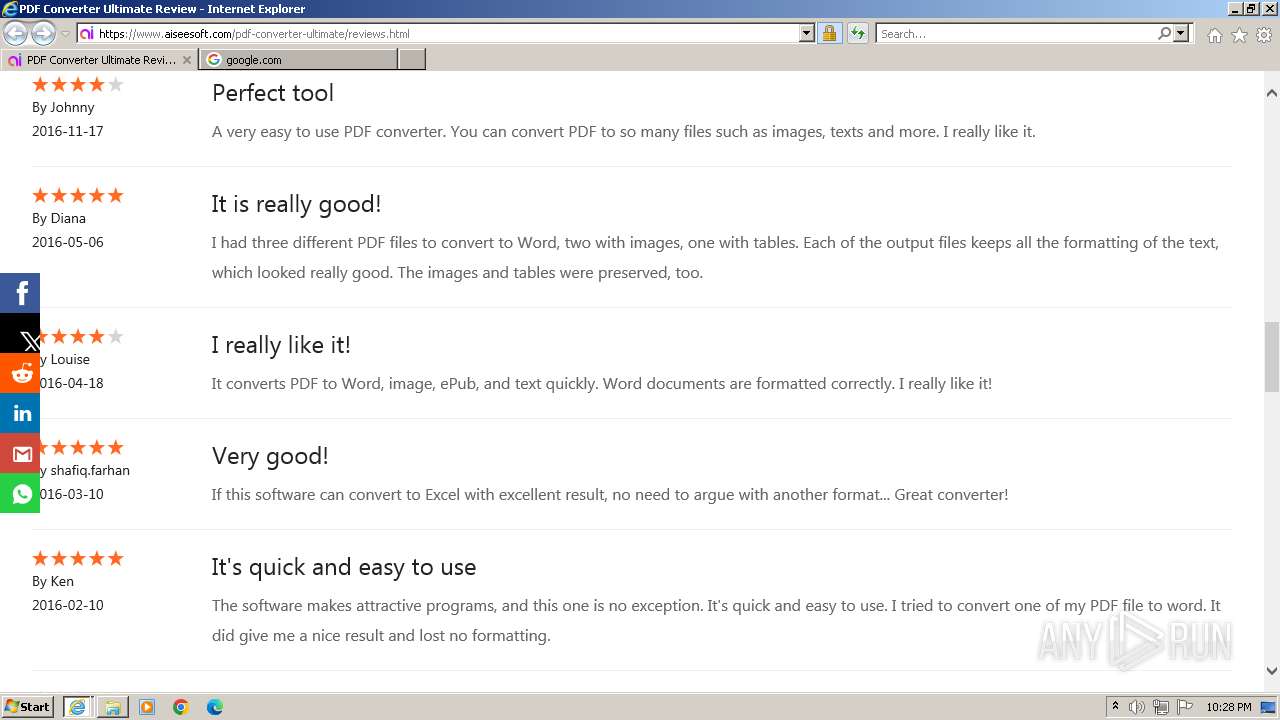This screenshot has width=1280, height=720.
Task: Click the search magnifier icon
Action: tap(1164, 33)
